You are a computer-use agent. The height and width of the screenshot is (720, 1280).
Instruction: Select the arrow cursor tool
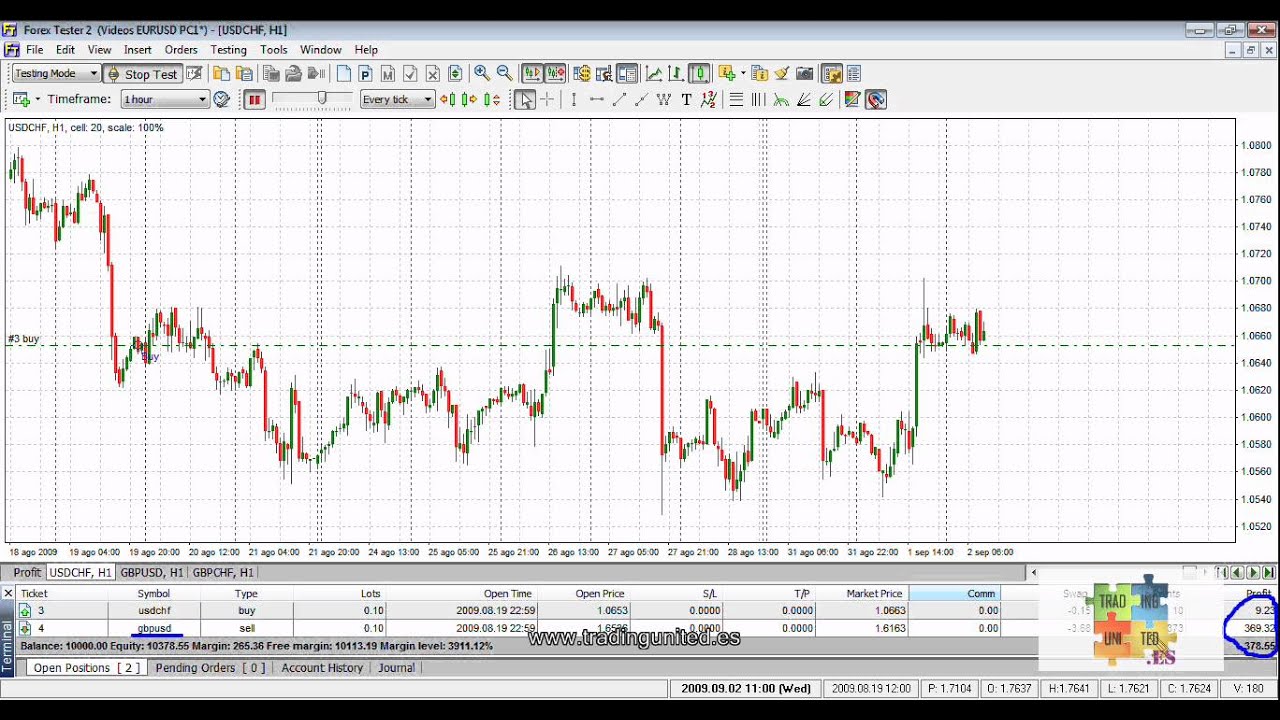coord(525,100)
